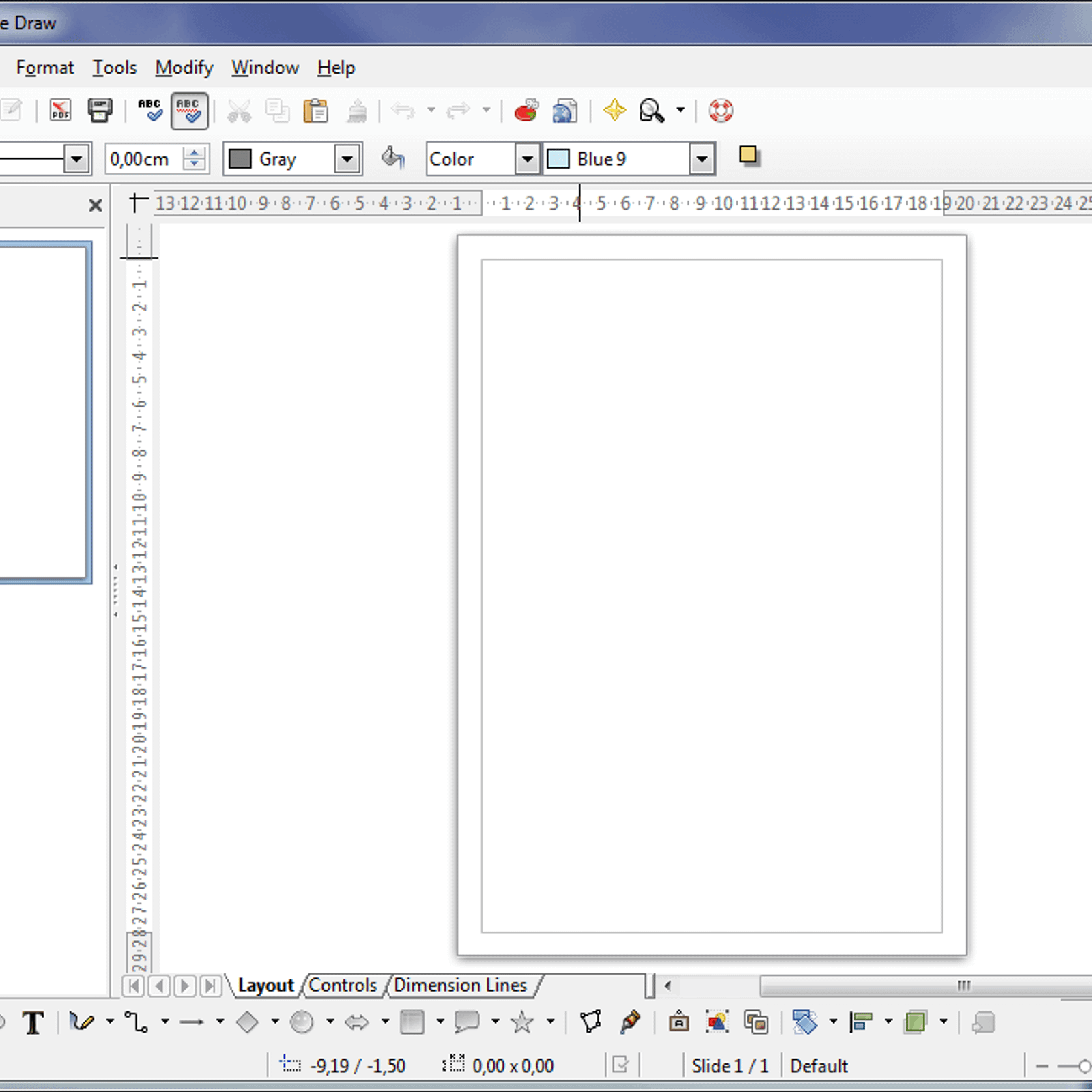1092x1092 pixels.
Task: Click the Area fill bucket icon
Action: [x=393, y=158]
